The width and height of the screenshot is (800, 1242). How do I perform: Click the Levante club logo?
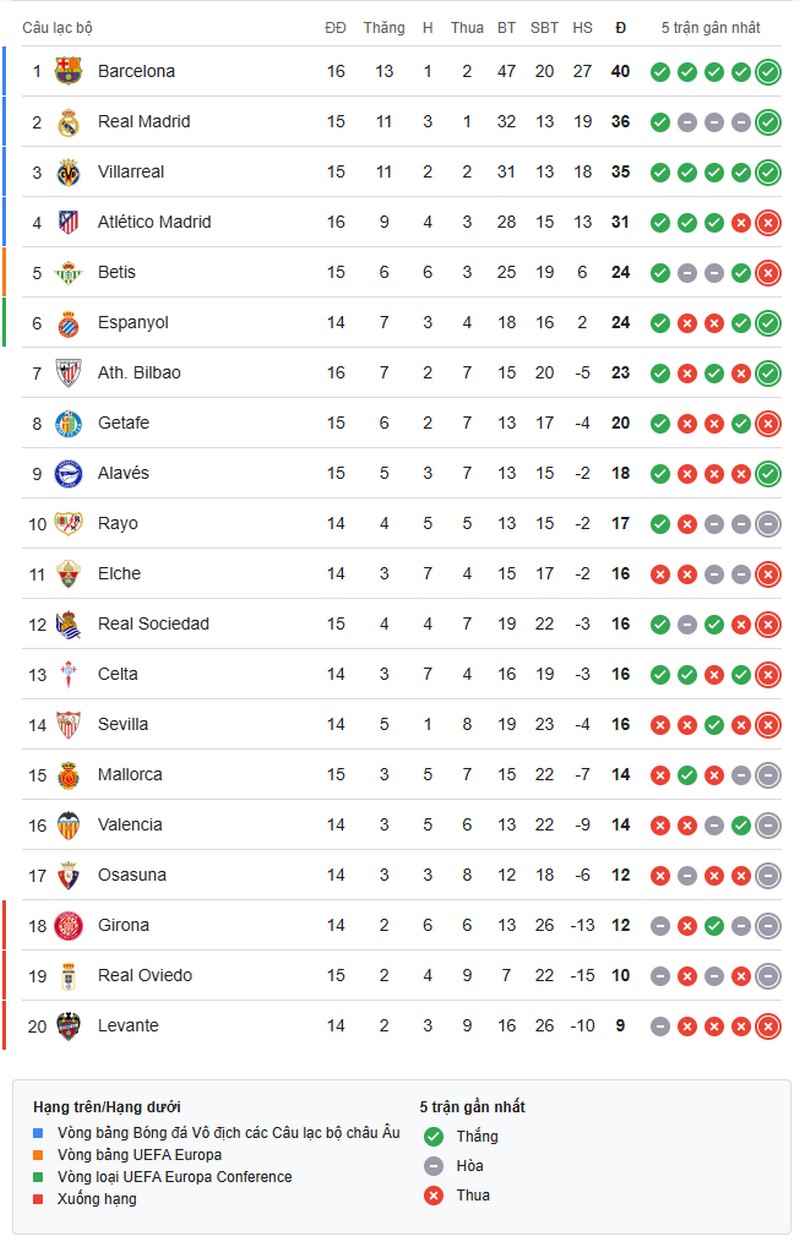coord(66,1025)
